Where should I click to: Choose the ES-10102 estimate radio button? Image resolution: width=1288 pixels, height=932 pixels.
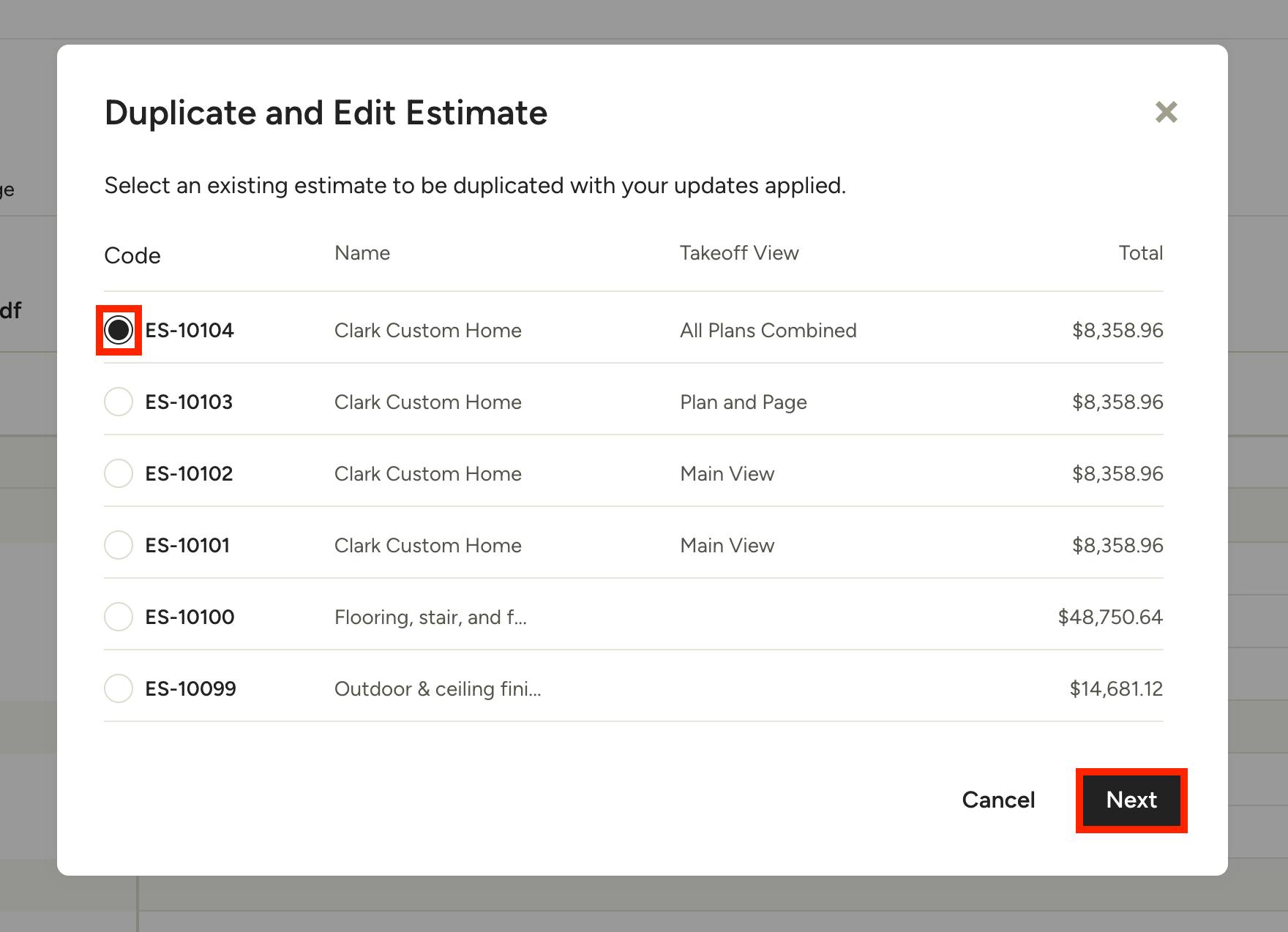click(119, 473)
